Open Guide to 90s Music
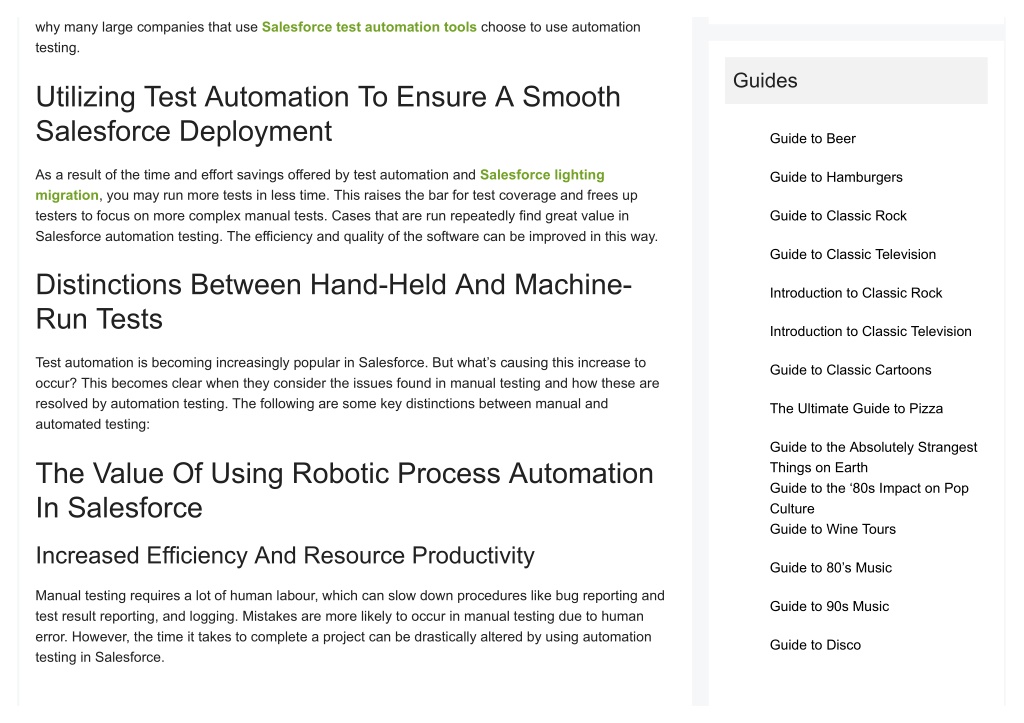 point(829,606)
